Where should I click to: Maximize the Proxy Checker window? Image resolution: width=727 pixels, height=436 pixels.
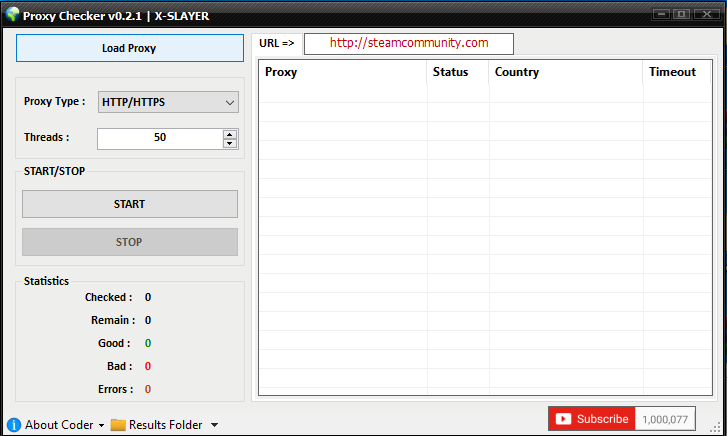[x=682, y=14]
